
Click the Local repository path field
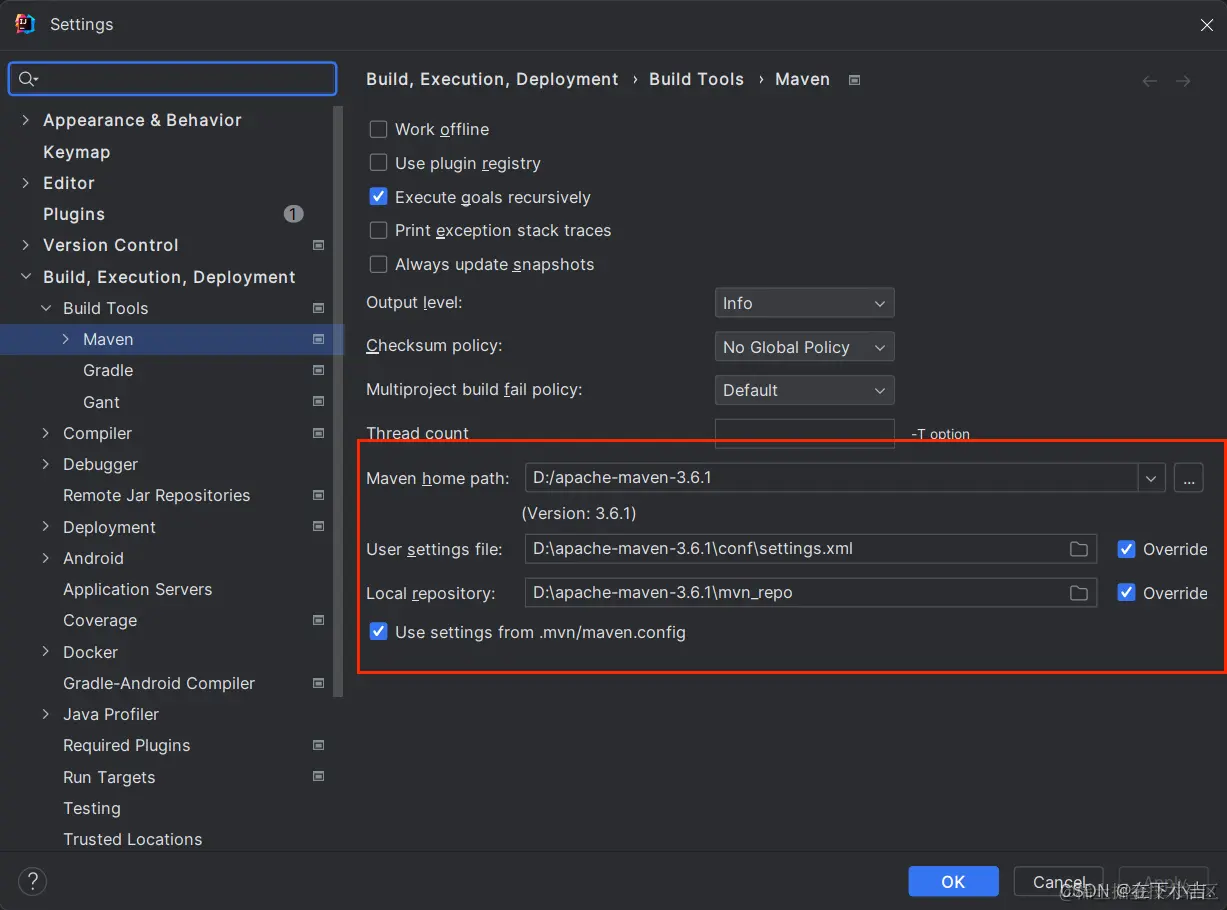click(810, 593)
